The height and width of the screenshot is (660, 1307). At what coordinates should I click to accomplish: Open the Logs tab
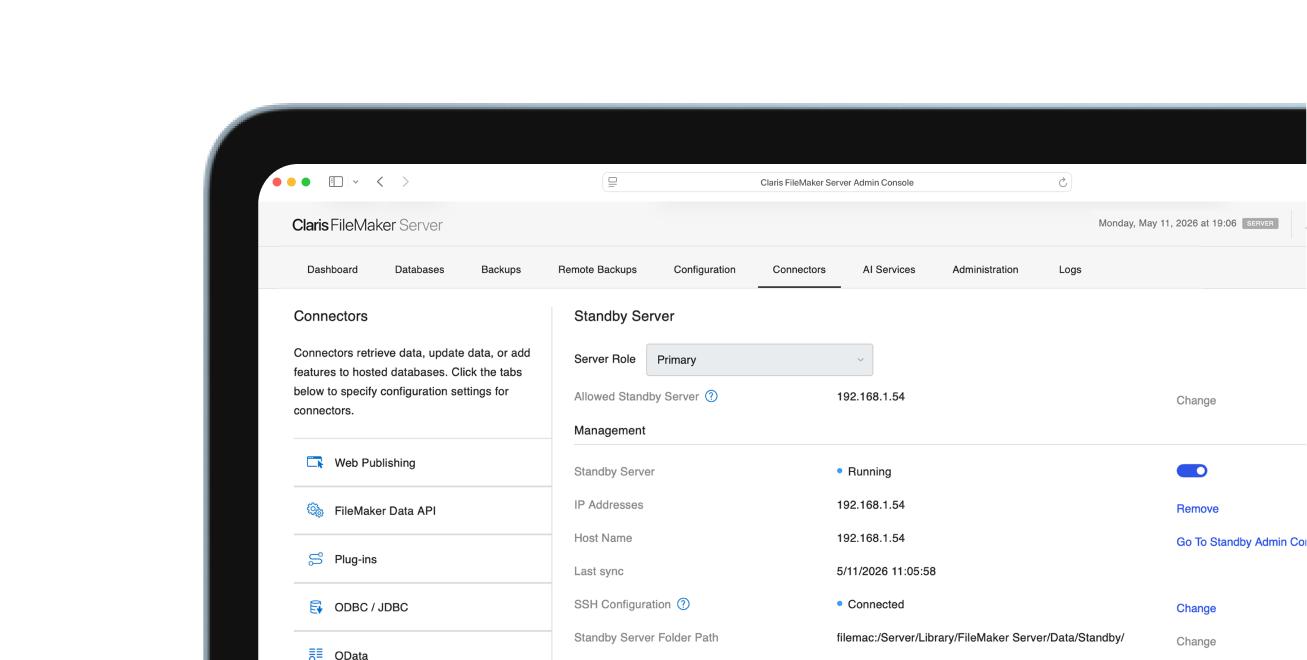(1070, 270)
